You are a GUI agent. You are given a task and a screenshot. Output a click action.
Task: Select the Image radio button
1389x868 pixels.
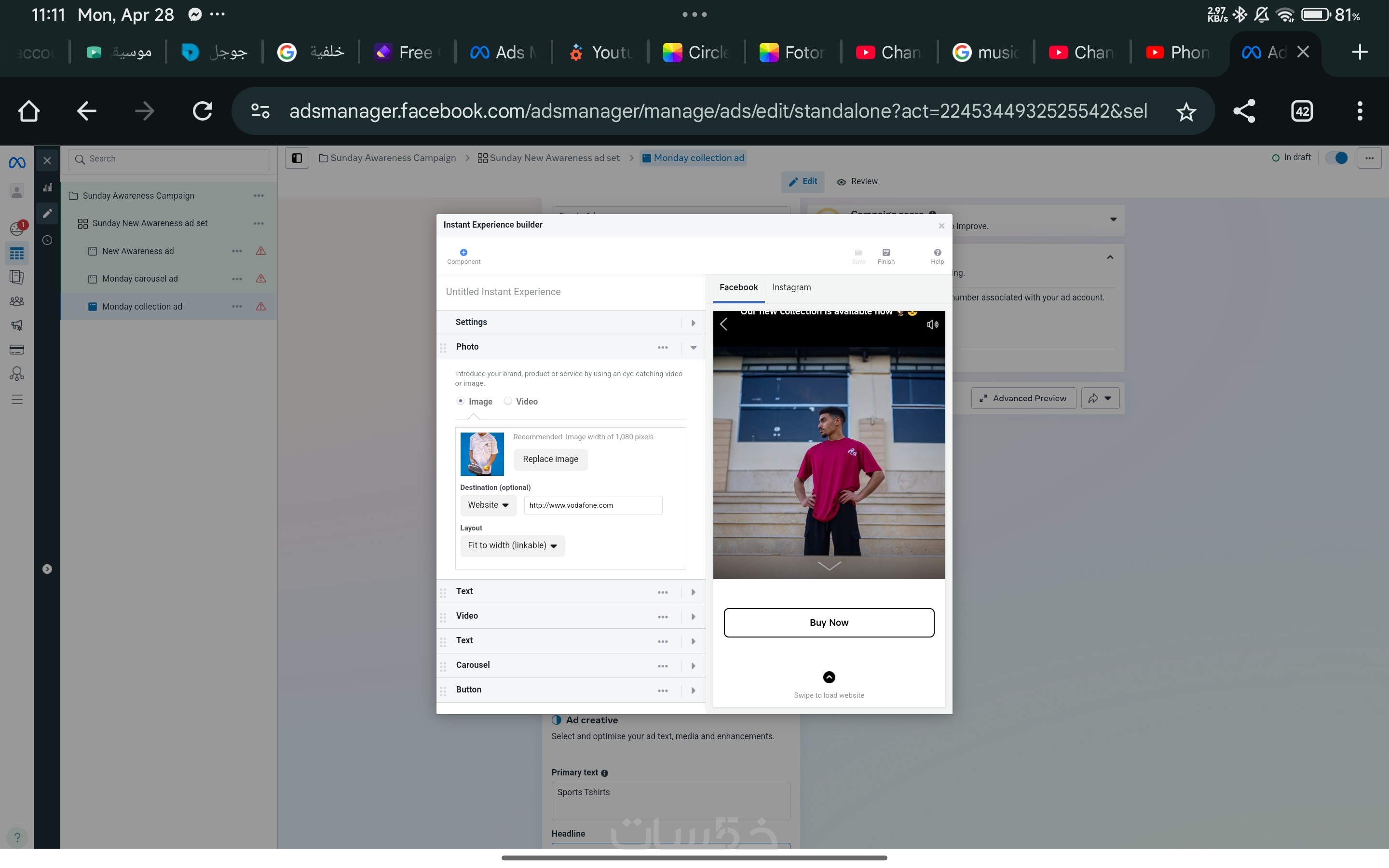460,401
